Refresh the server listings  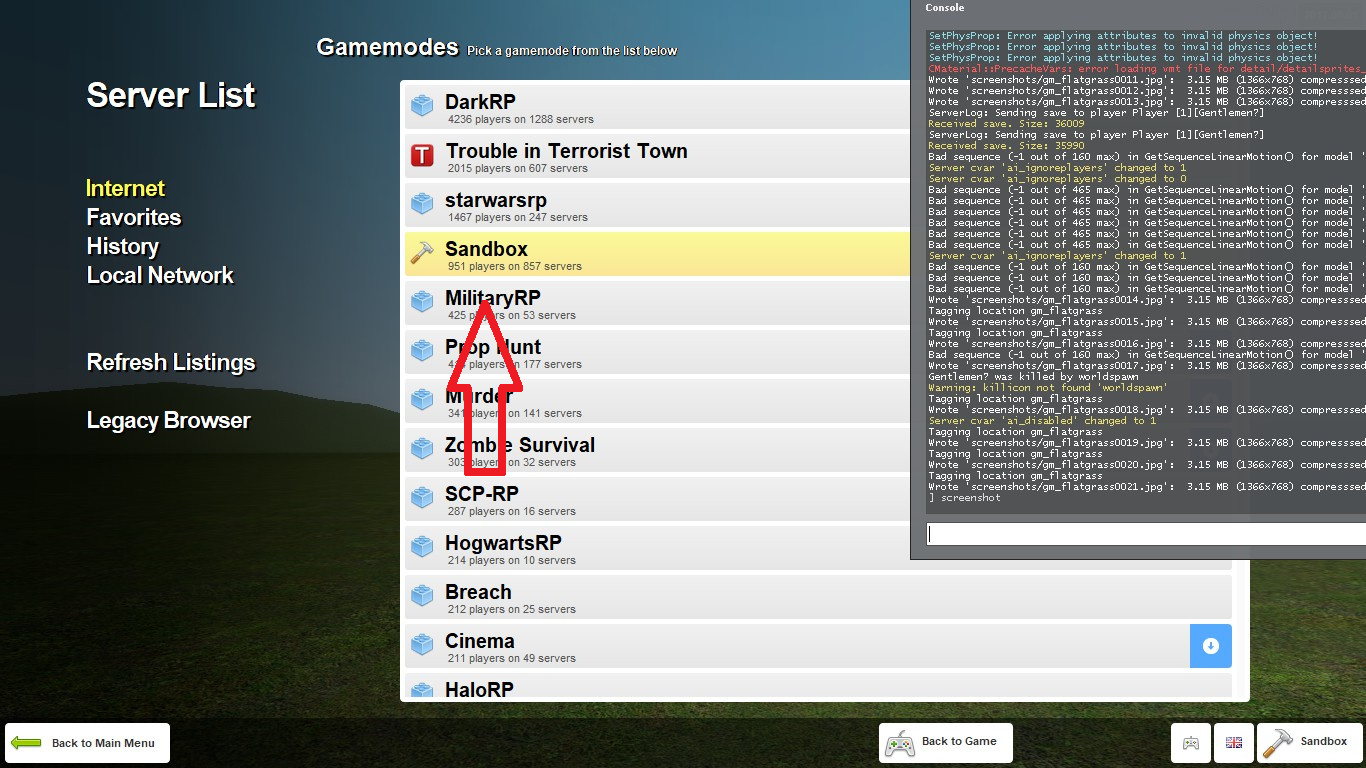pos(171,363)
